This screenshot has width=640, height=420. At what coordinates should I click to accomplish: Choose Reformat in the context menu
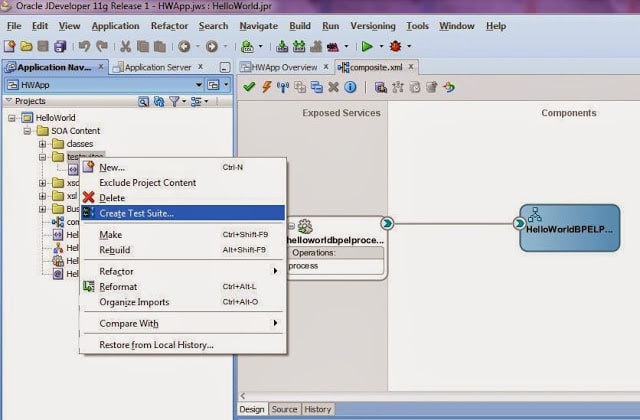click(183, 287)
